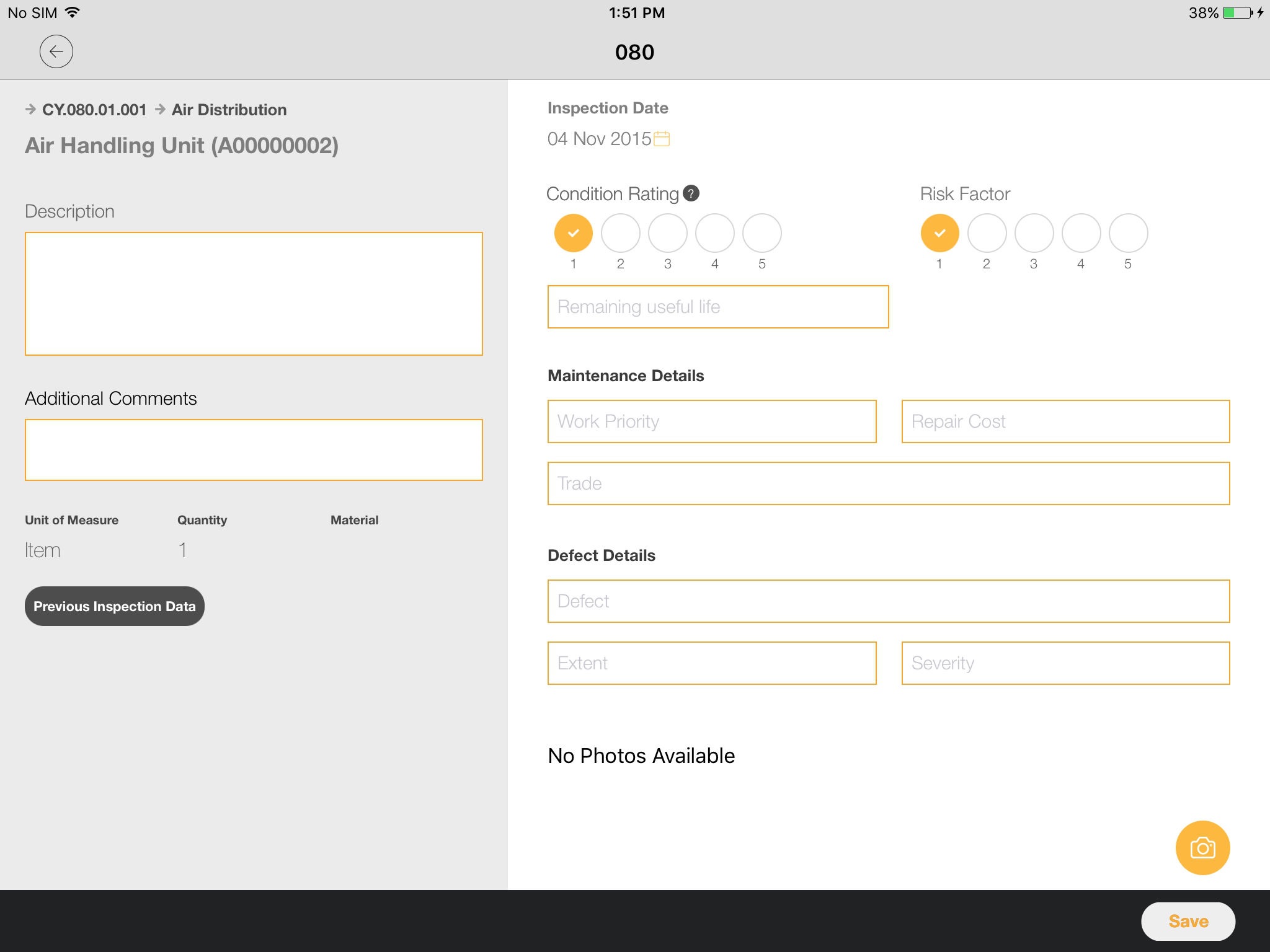Tap the calendar icon next to inspection date

[x=663, y=139]
